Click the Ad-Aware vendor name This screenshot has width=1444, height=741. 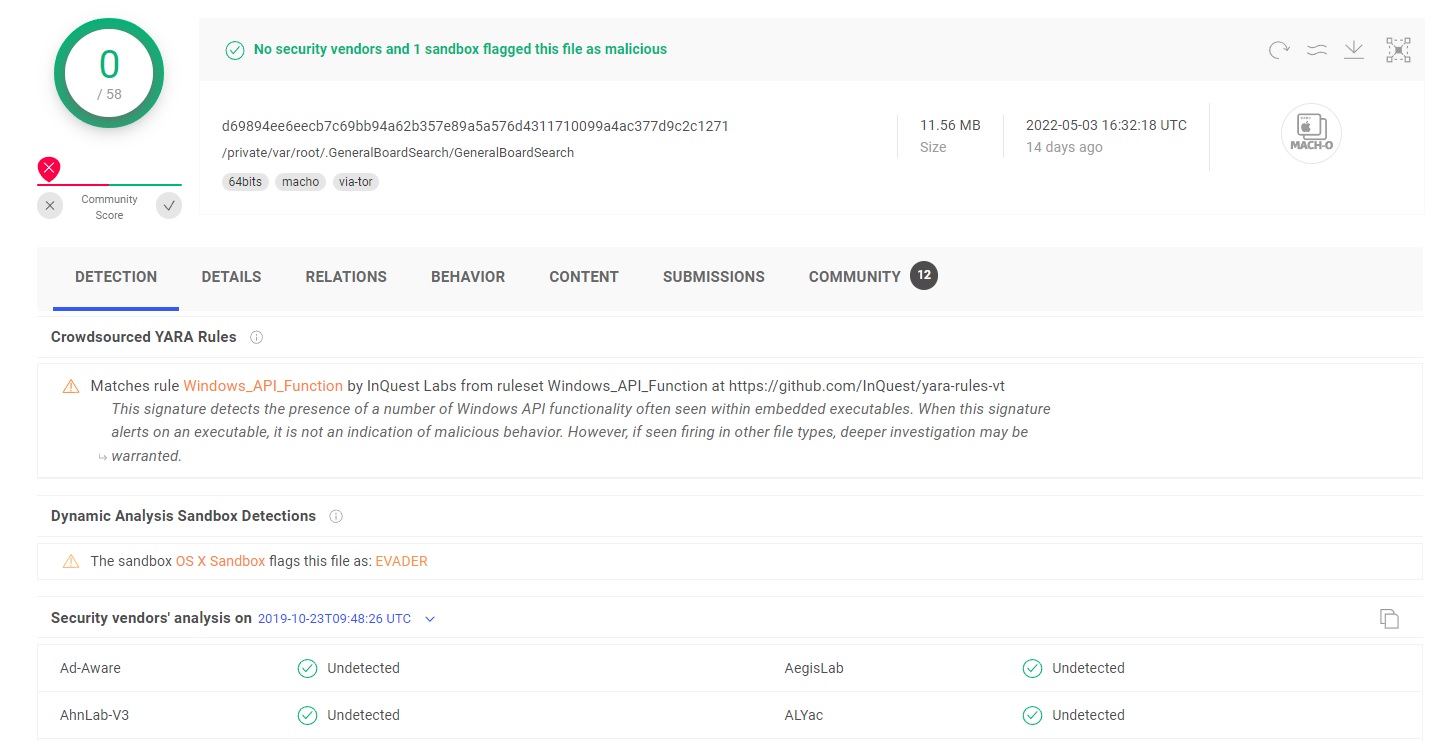point(90,668)
